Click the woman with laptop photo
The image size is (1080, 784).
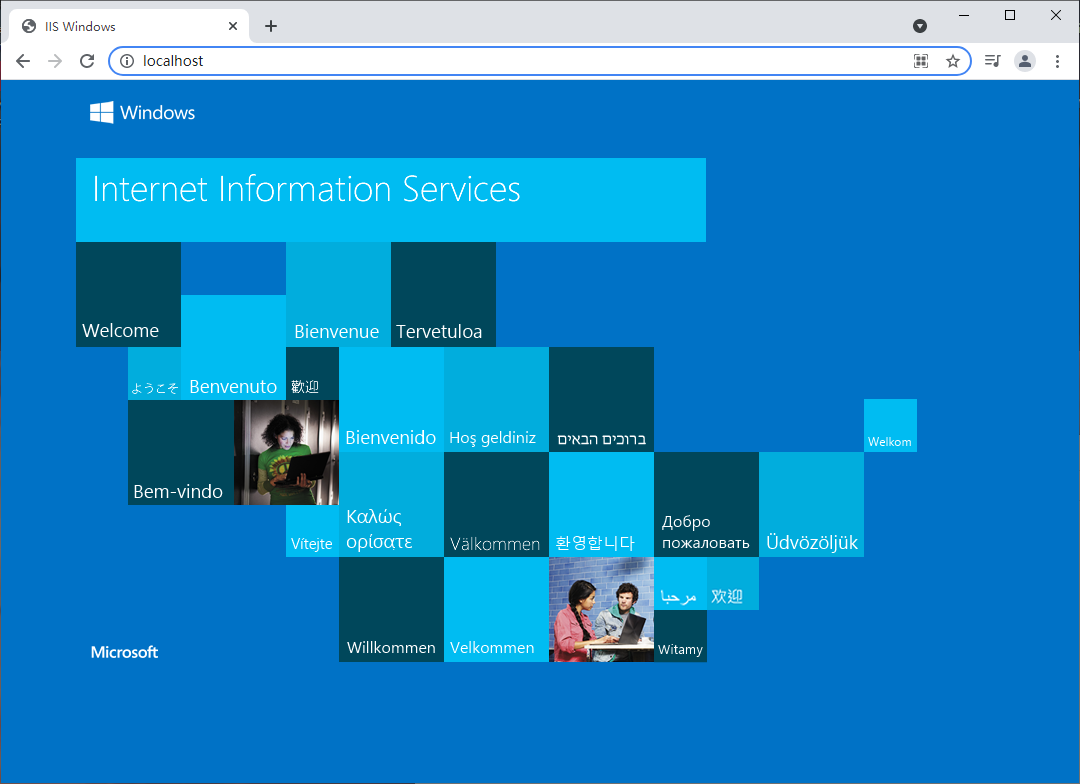coord(287,452)
